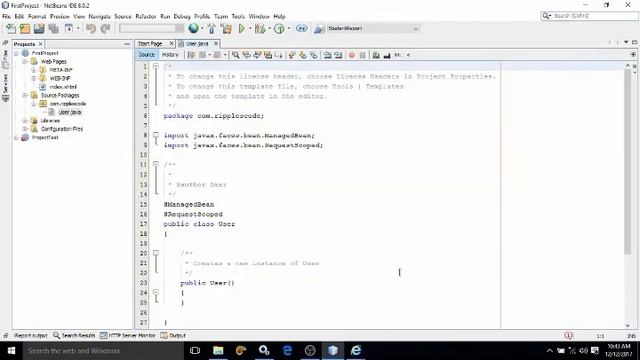Screen dimensions: 640x360
Task: Collapse the Source Packages node
Action: click(x=25, y=95)
